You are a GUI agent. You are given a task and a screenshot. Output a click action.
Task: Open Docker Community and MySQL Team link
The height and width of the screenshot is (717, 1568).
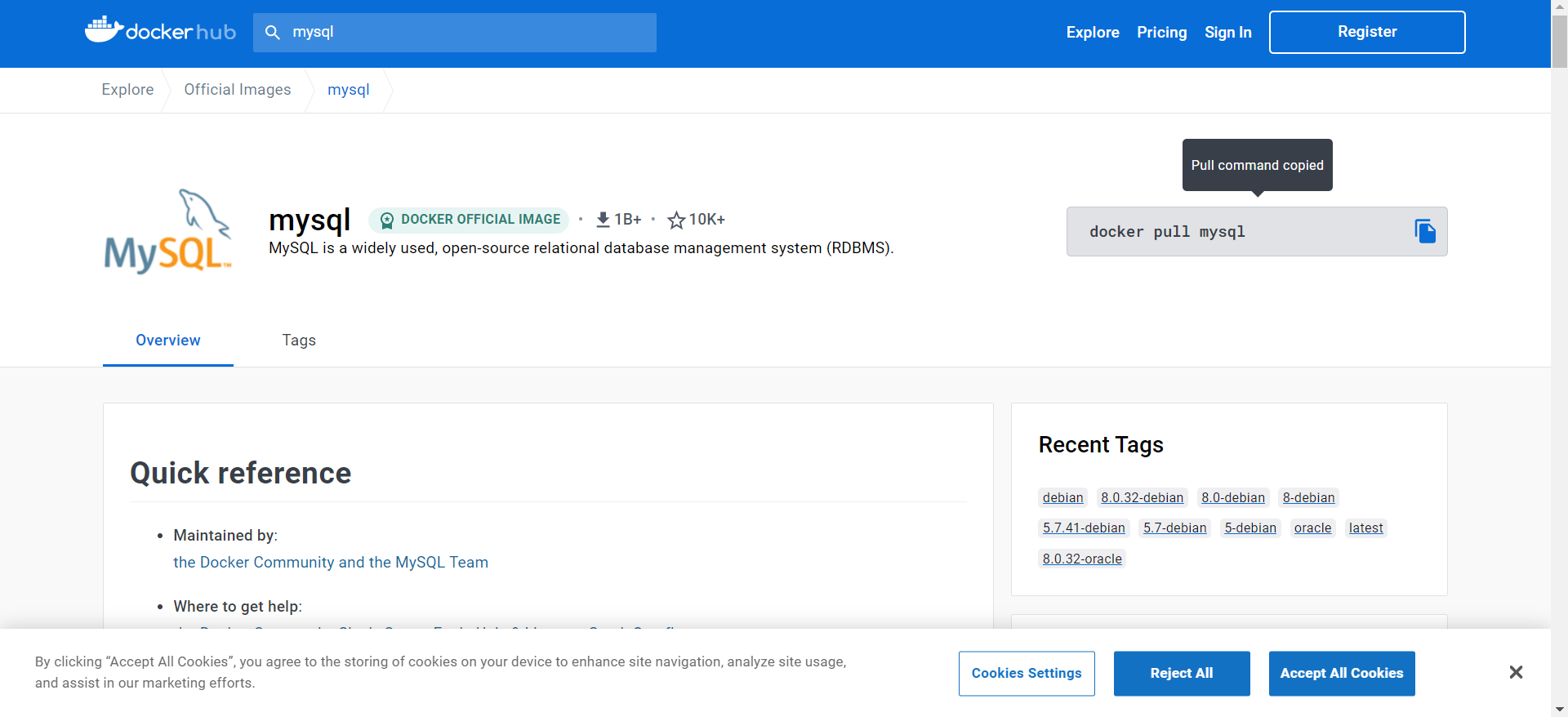331,563
